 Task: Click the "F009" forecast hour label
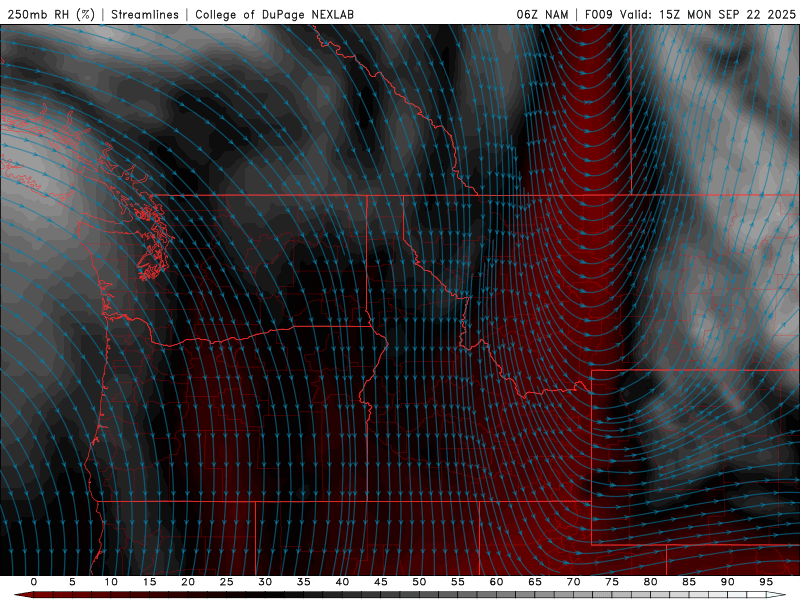click(599, 14)
